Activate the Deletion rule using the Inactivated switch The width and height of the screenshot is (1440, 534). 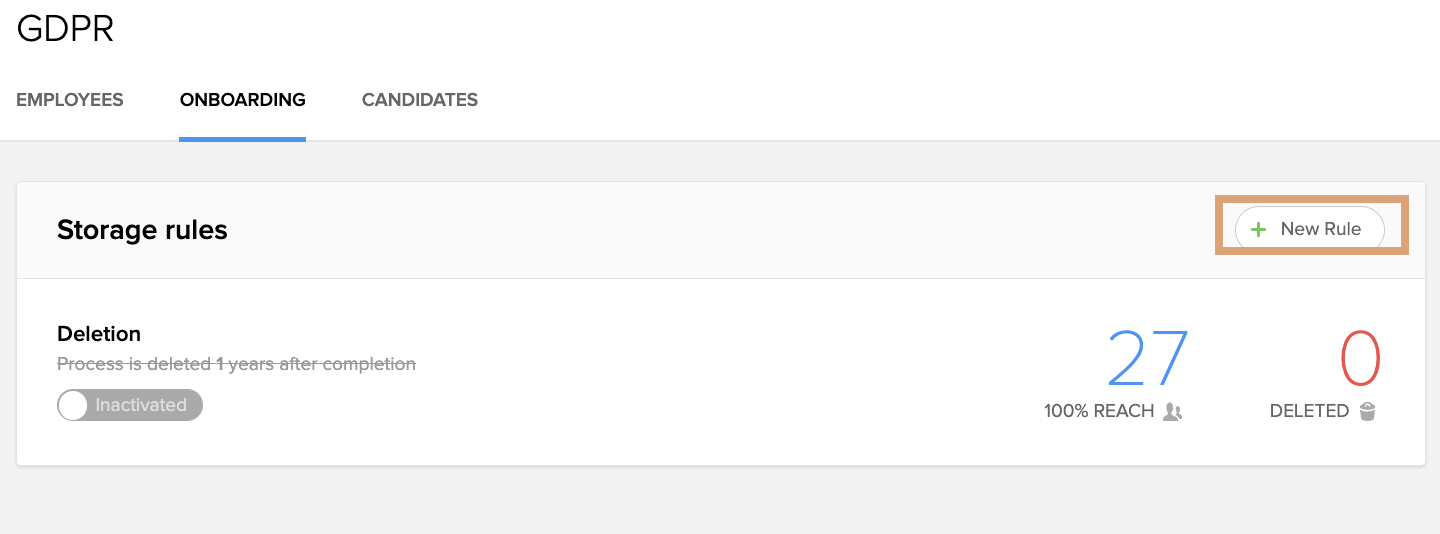130,405
